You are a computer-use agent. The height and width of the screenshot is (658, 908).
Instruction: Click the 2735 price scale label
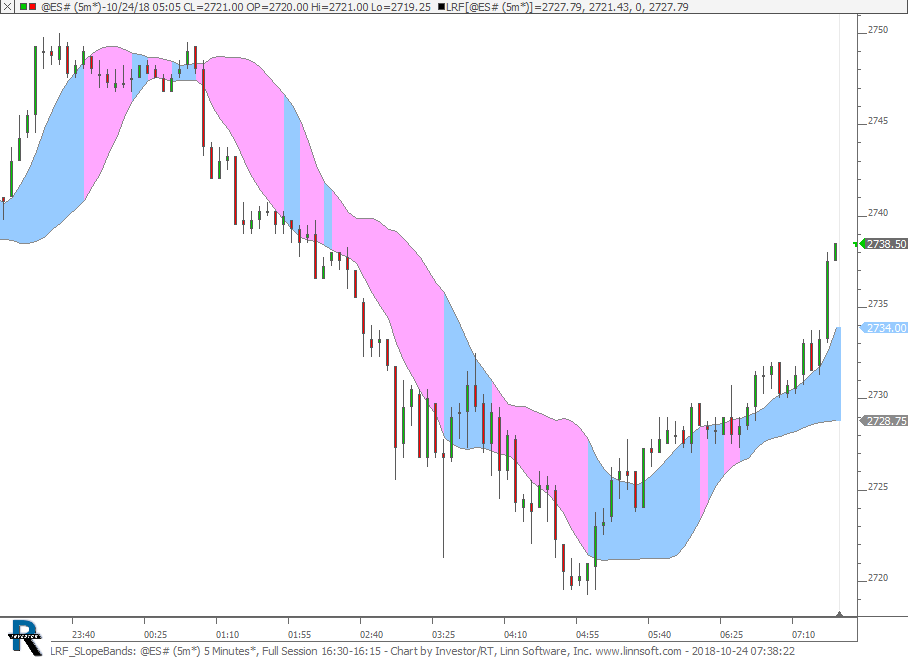tap(877, 304)
